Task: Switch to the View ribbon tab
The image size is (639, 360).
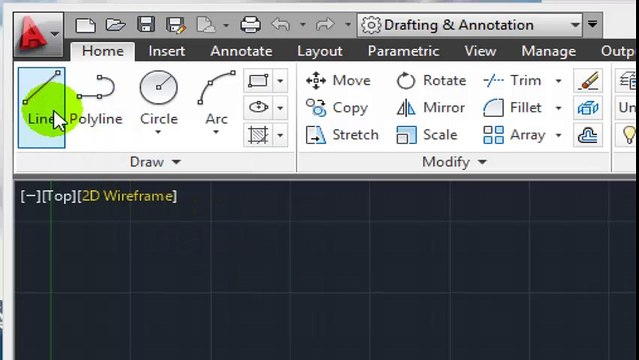Action: click(x=480, y=51)
